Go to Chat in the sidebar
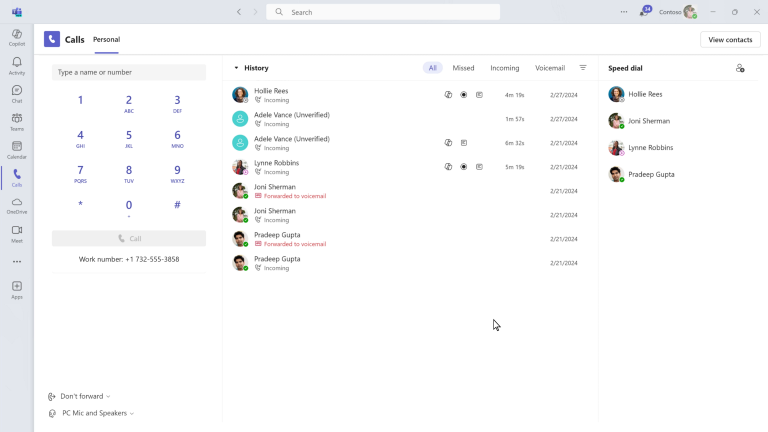The width and height of the screenshot is (768, 432). pos(17,94)
